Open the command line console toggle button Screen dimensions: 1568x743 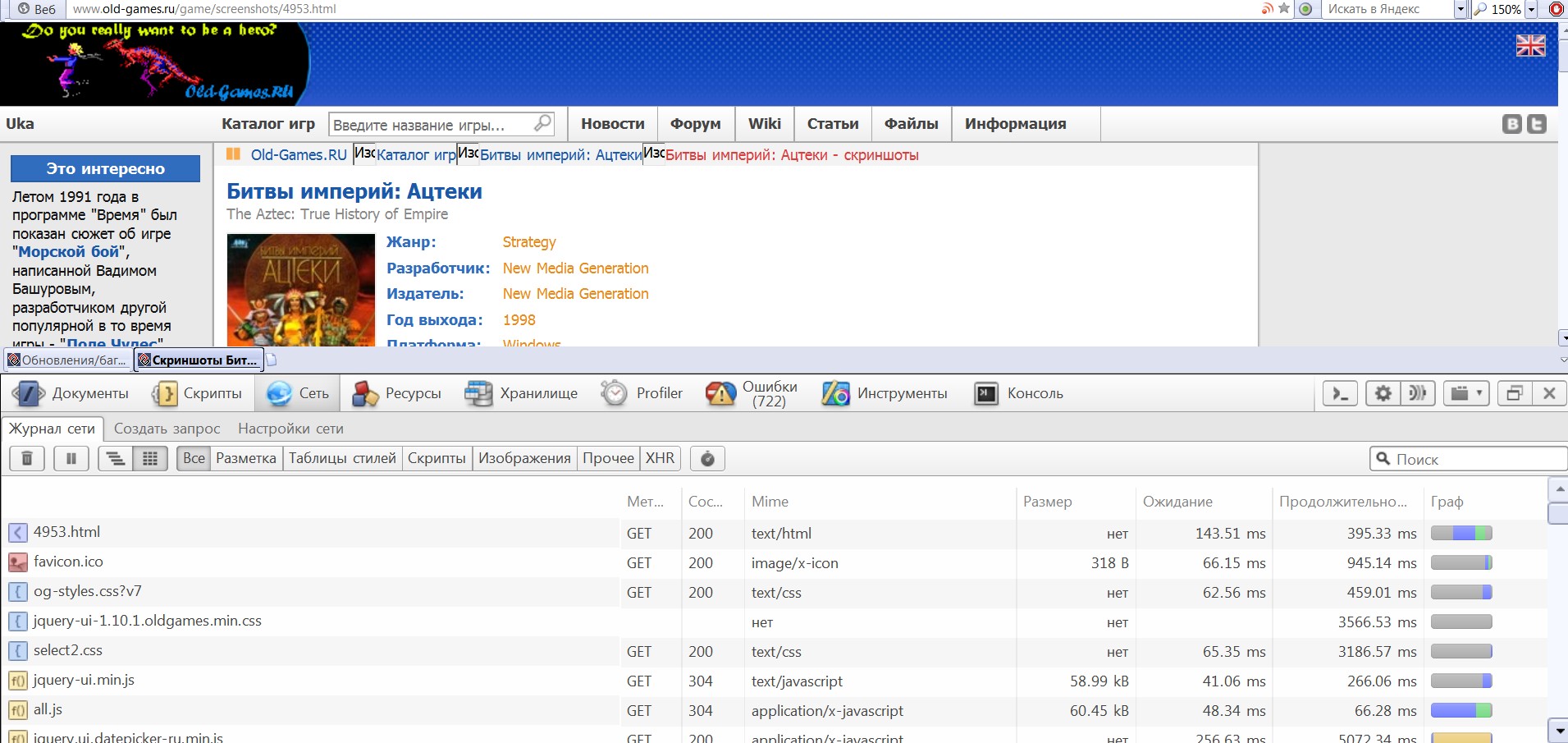1340,393
